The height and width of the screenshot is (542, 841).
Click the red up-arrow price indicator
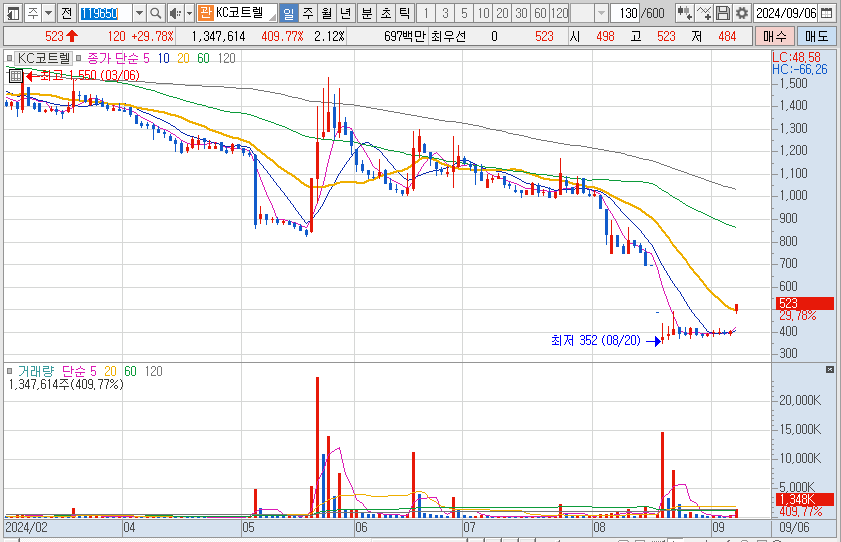point(72,36)
